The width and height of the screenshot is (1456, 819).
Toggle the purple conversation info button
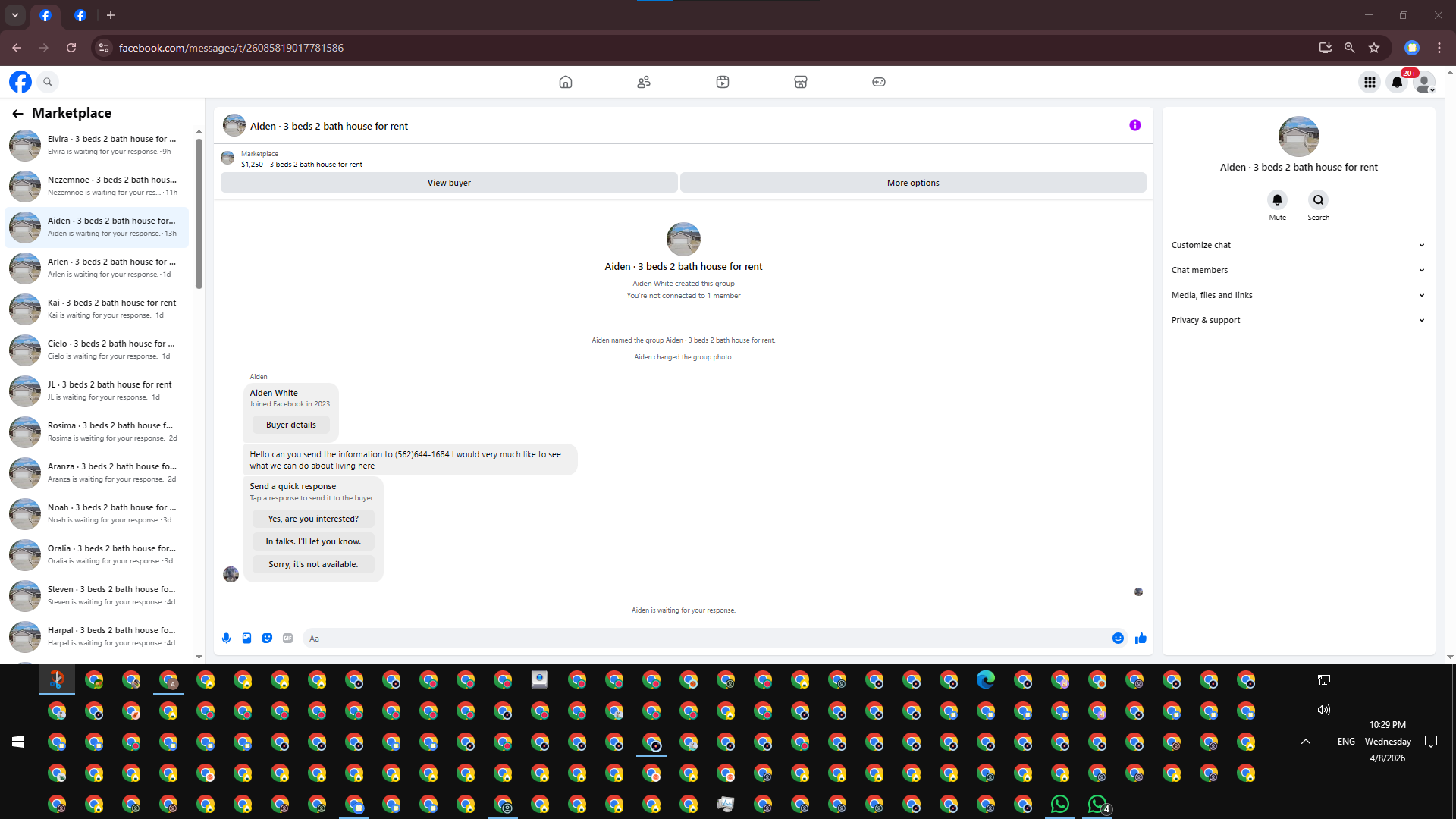(1134, 126)
